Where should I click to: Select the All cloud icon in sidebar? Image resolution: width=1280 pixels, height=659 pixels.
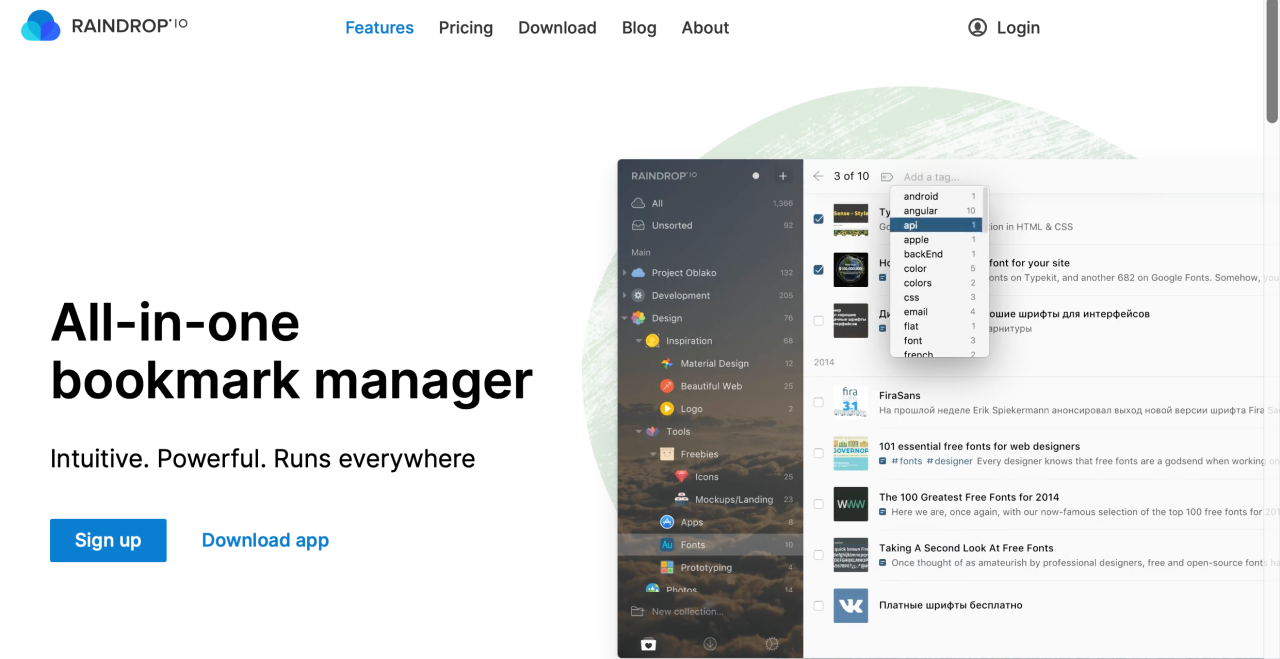pos(637,203)
